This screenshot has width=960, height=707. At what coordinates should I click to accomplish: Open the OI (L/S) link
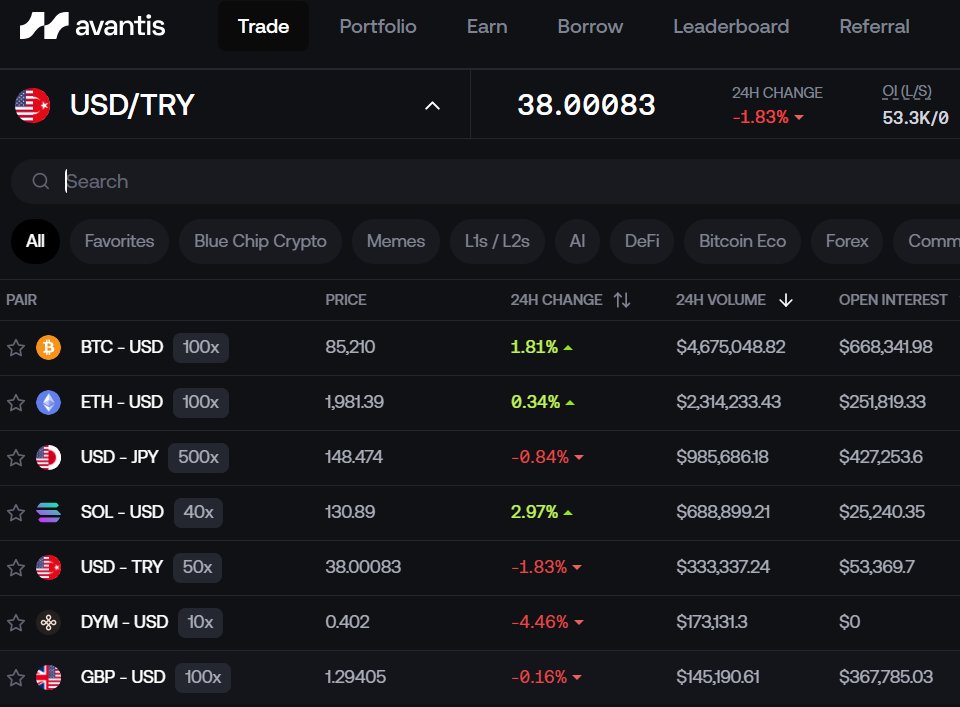click(905, 90)
